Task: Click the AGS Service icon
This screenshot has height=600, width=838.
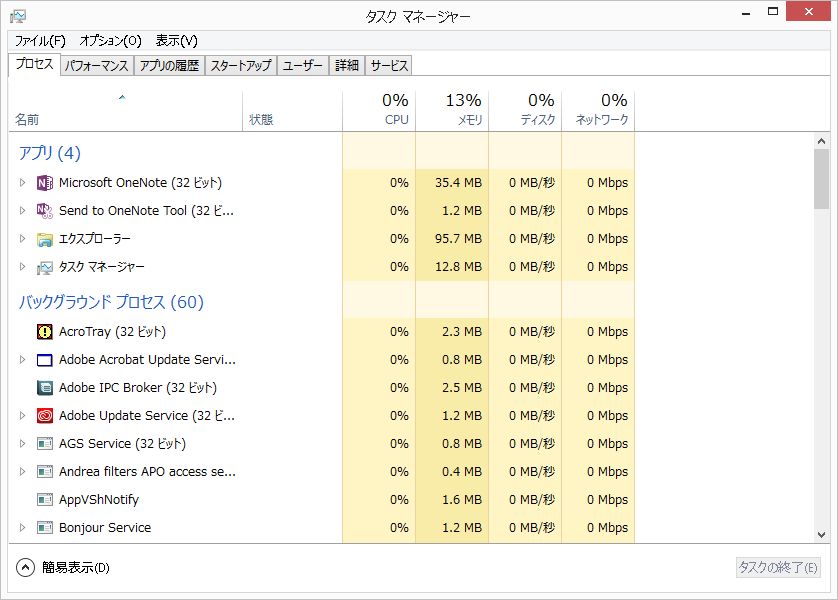Action: [x=45, y=444]
